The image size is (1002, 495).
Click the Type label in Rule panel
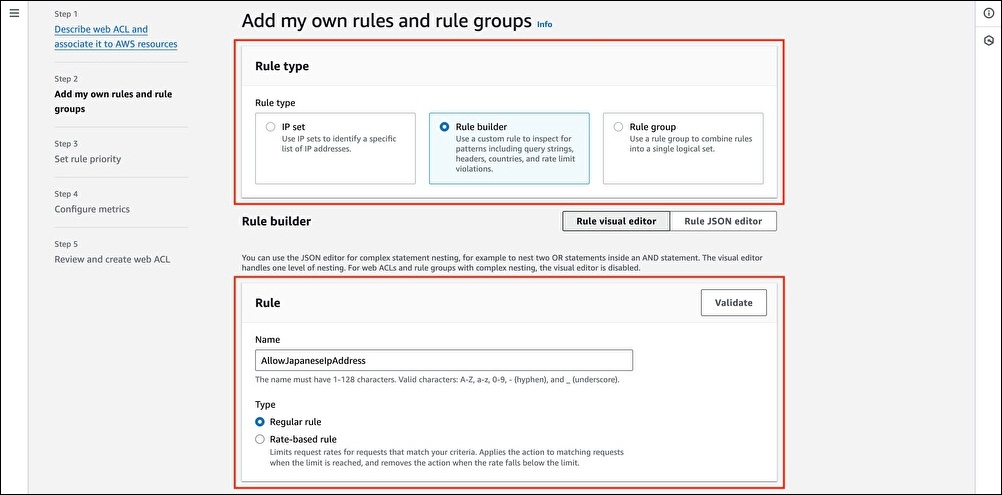click(265, 404)
